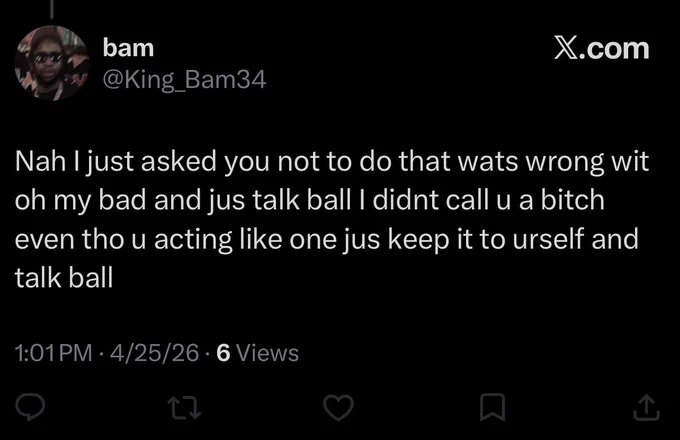Click the 1:01 PM timestamp
The width and height of the screenshot is (680, 440).
(54, 352)
